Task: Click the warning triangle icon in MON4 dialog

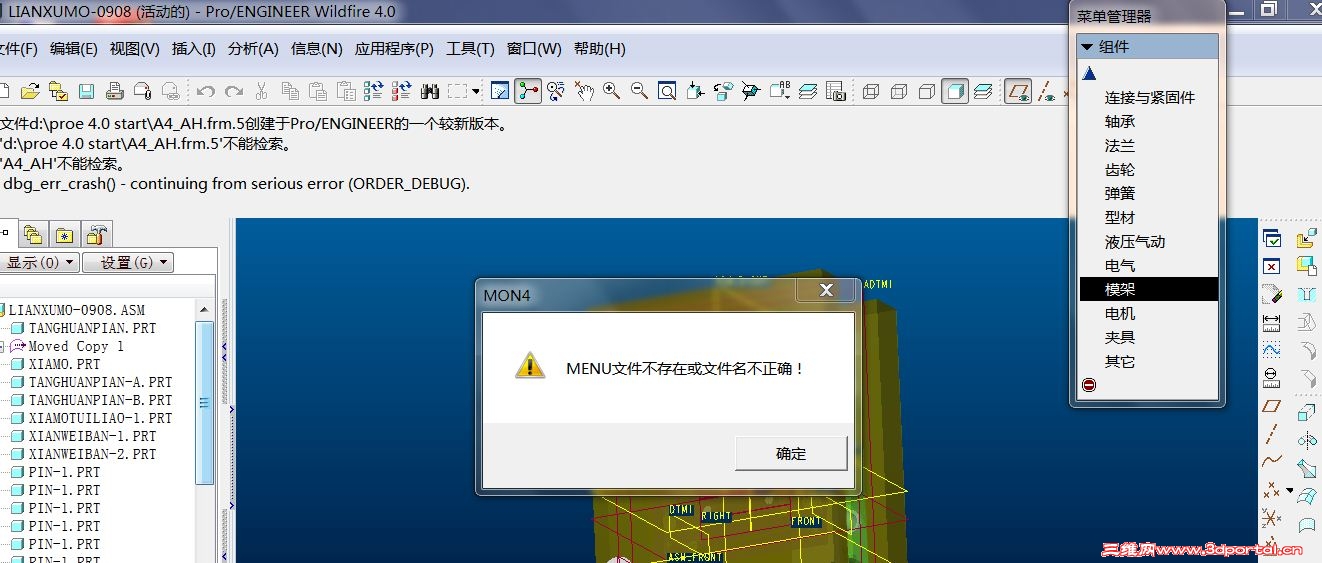Action: [530, 366]
